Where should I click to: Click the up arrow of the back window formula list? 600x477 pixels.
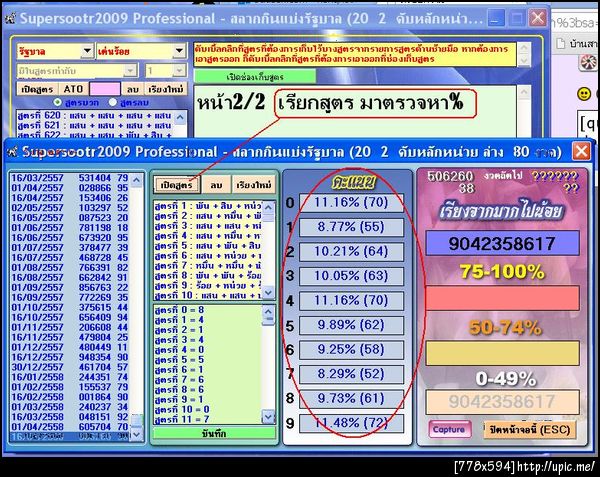click(180, 117)
